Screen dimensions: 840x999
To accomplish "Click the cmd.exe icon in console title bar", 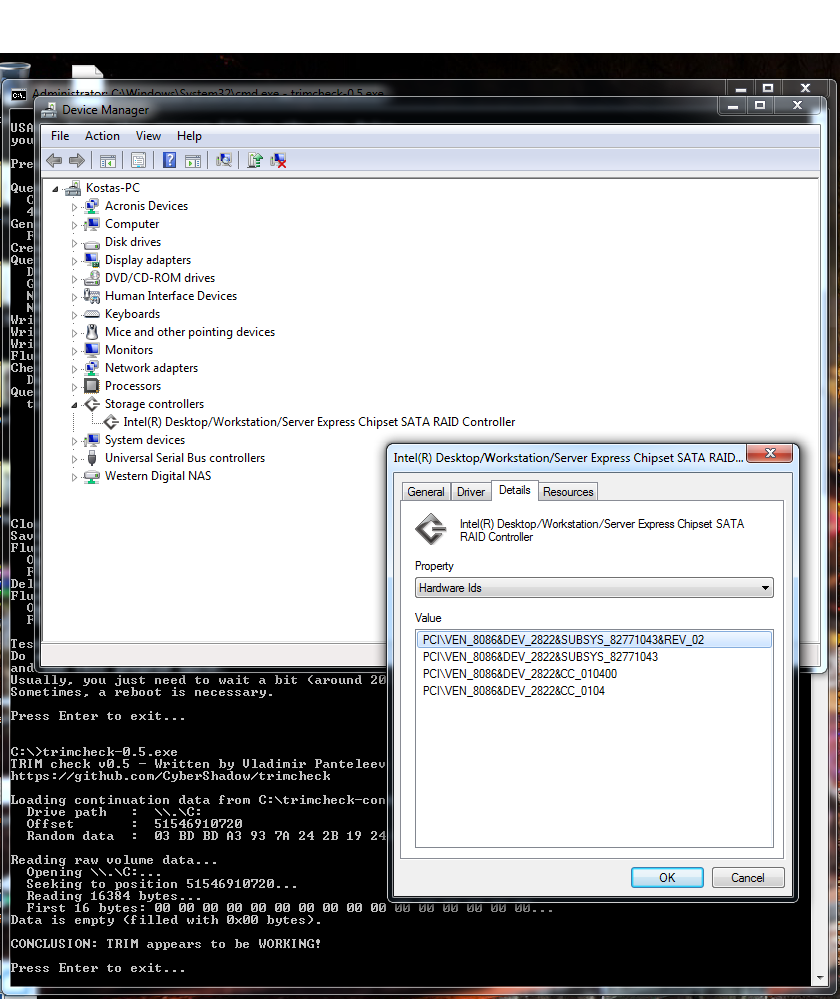I will tap(18, 95).
